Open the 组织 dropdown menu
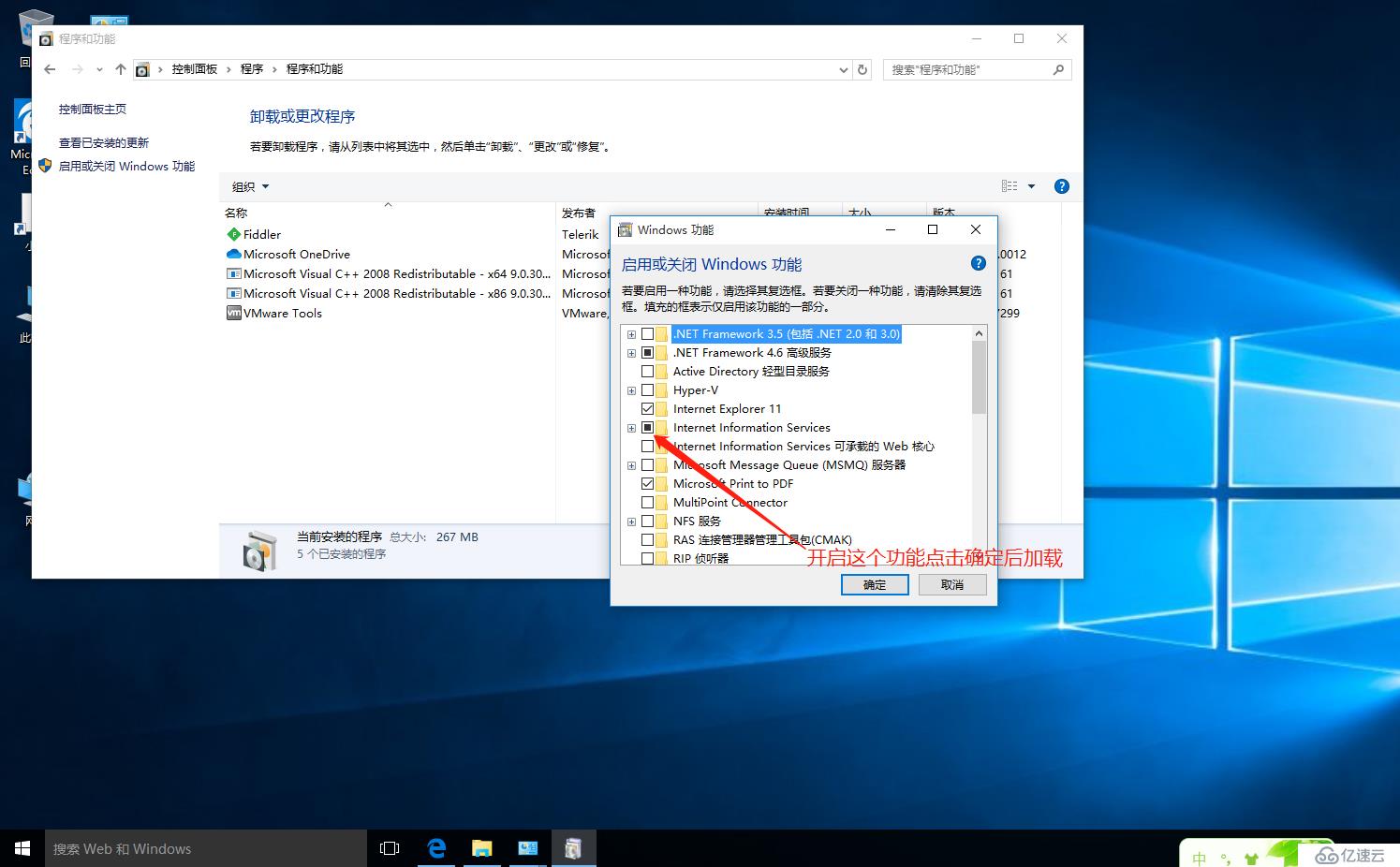Viewport: 1400px width, 867px height. [x=251, y=186]
